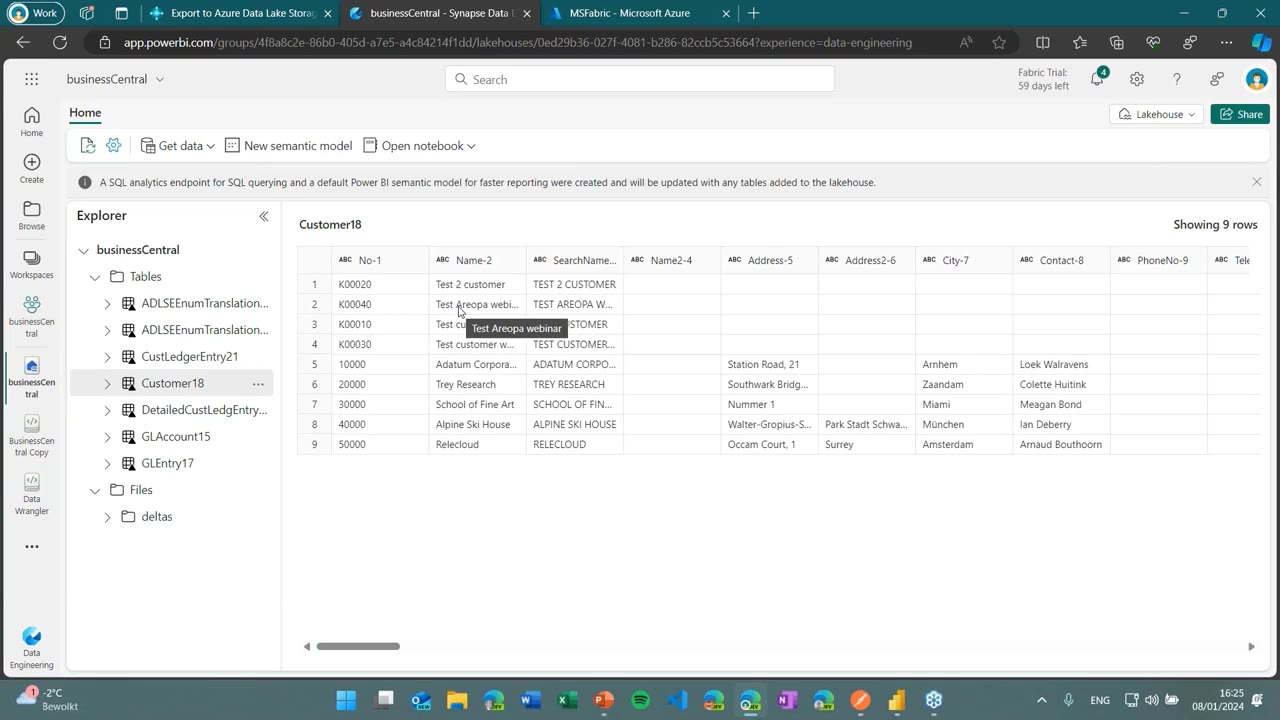
Task: Open more options for the Customer18 table
Action: tap(258, 384)
